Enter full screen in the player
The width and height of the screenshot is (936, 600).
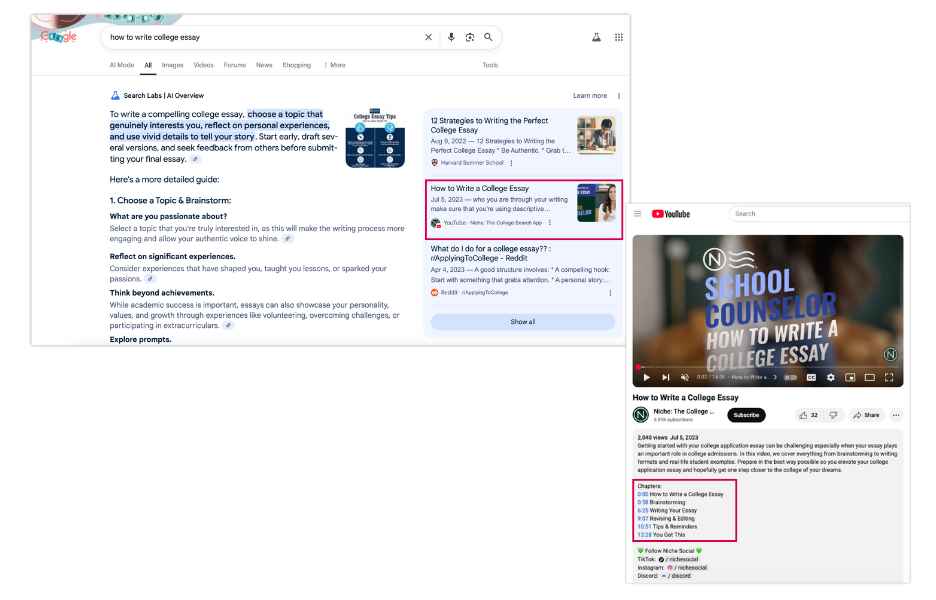pyautogui.click(x=889, y=377)
